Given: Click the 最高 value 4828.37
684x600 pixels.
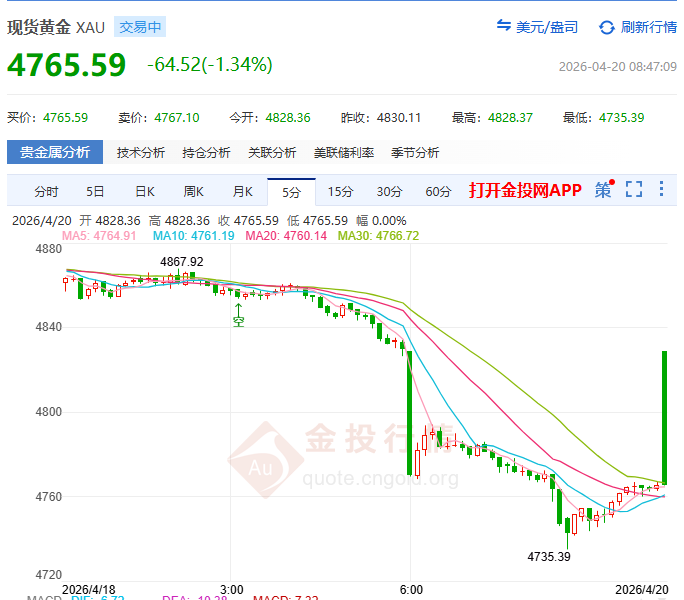Looking at the screenshot, I should (510, 118).
